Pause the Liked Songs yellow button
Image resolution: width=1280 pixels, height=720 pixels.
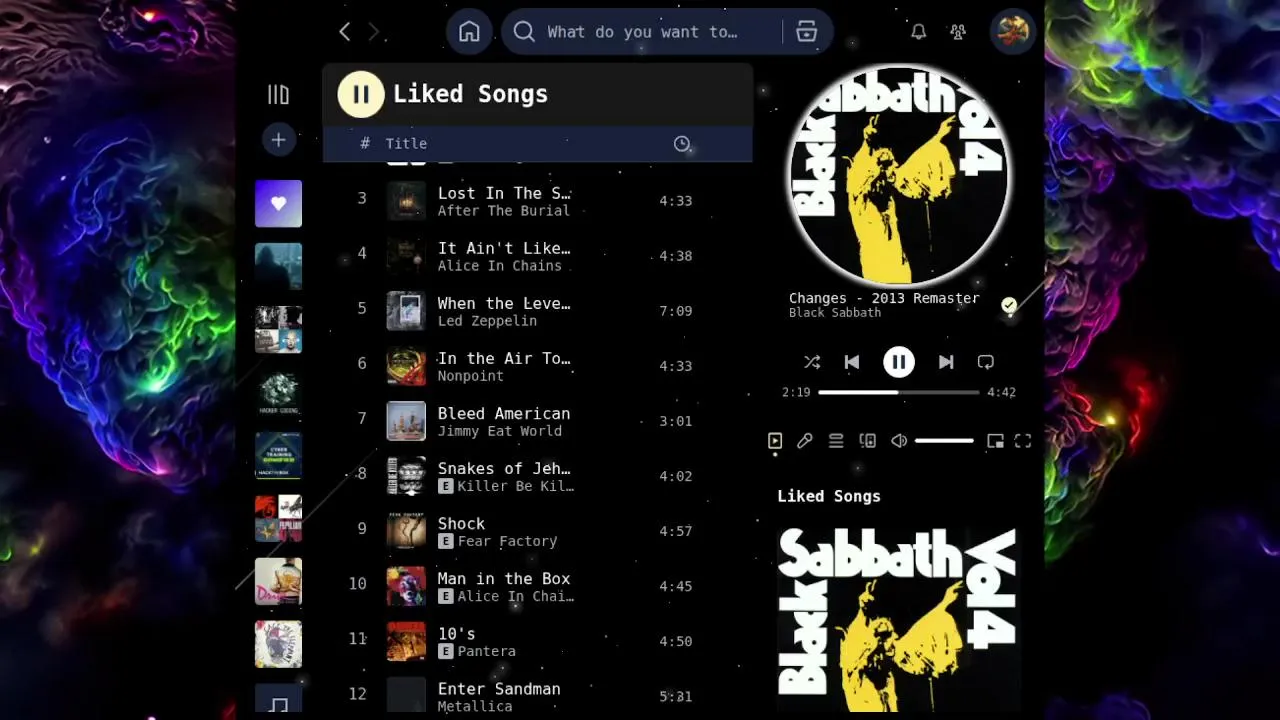click(361, 94)
